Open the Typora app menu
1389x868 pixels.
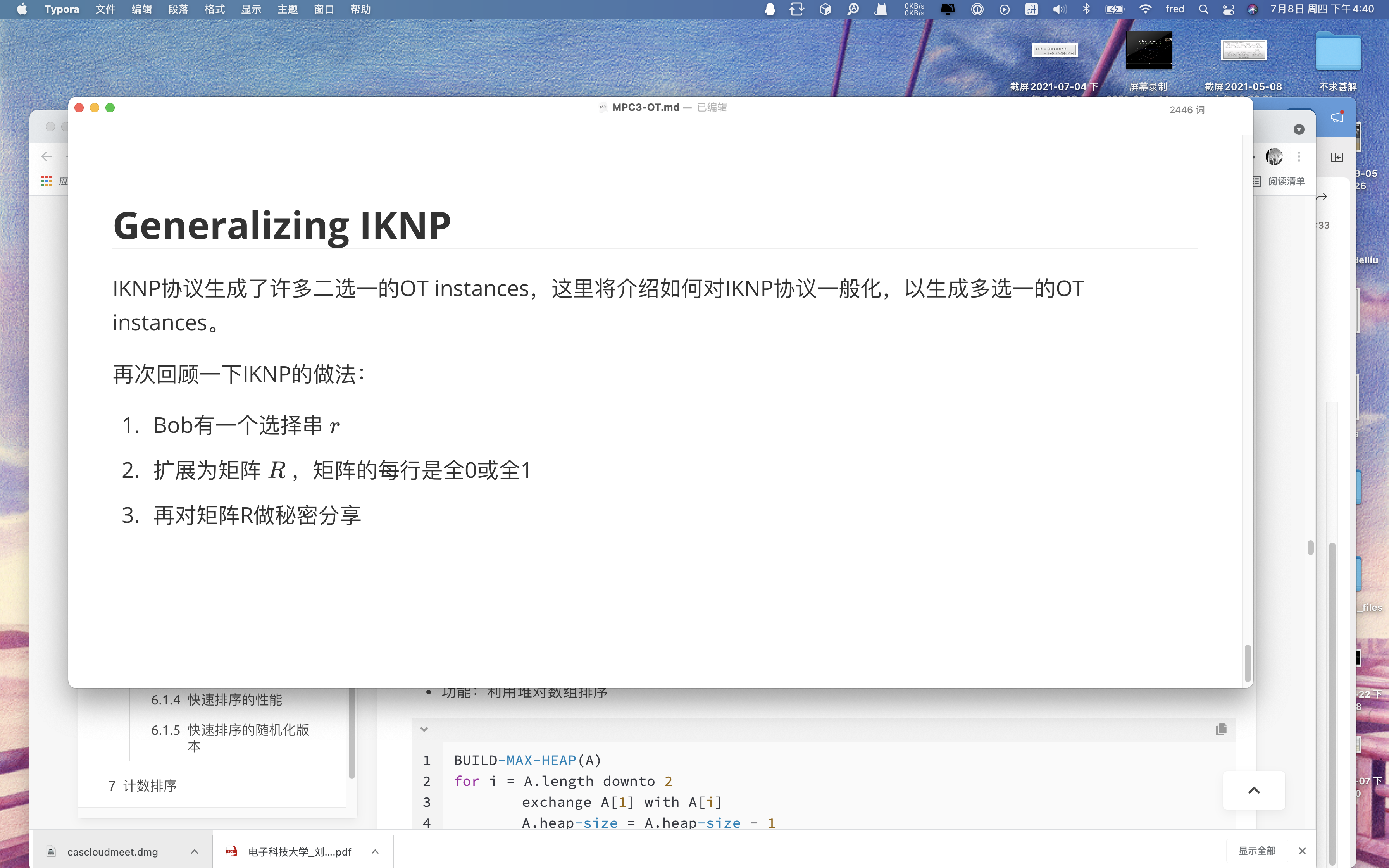[x=61, y=9]
